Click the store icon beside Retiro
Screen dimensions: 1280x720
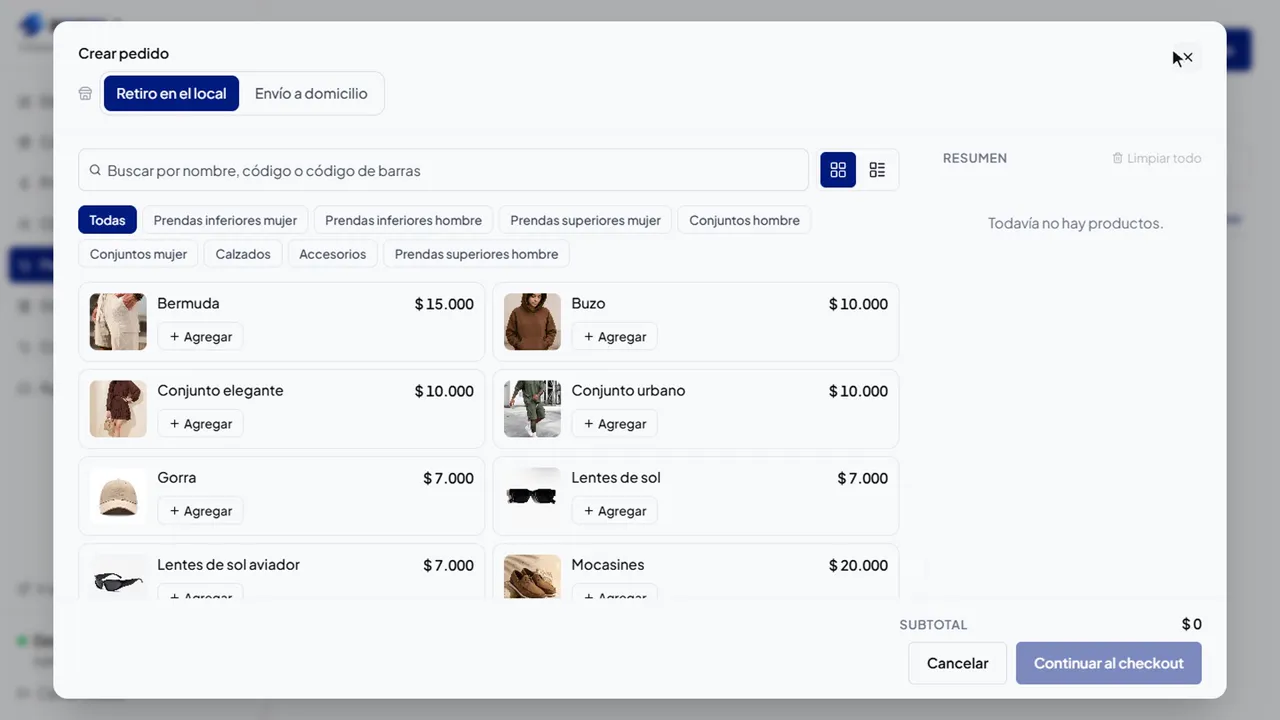point(85,94)
